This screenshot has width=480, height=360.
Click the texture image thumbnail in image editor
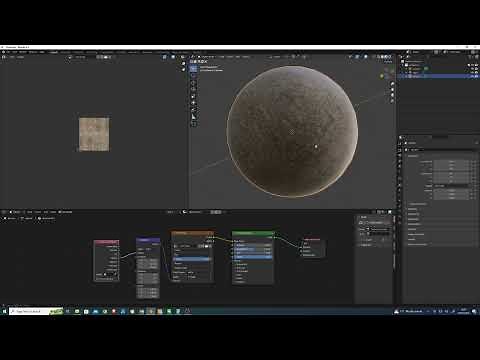pyautogui.click(x=94, y=134)
